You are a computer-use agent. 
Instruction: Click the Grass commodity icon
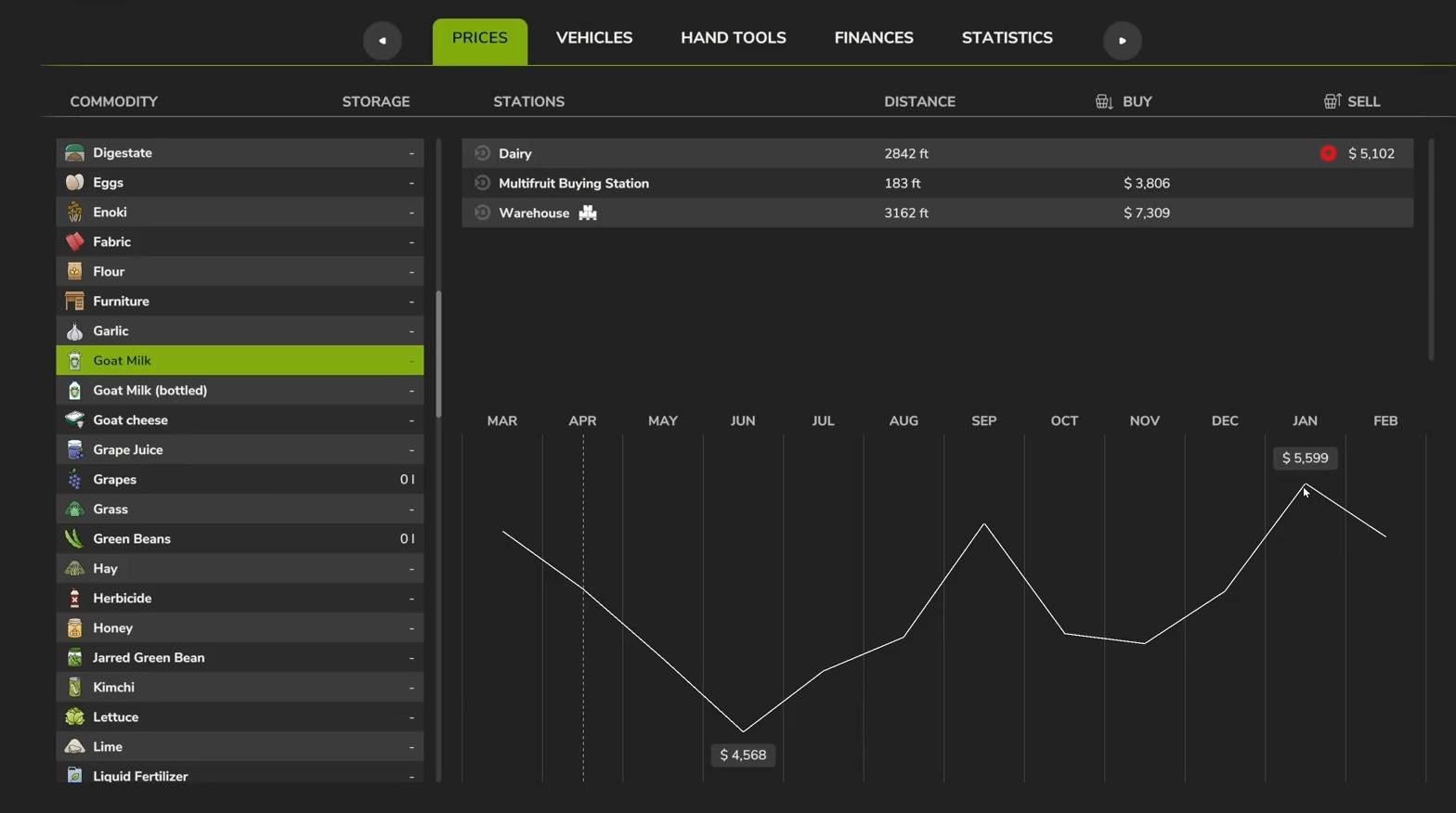[x=74, y=510]
